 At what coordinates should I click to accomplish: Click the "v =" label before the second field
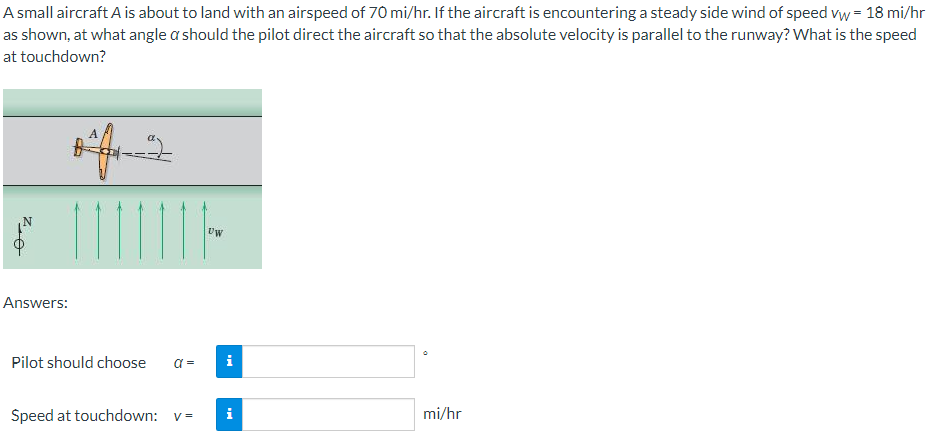[183, 415]
